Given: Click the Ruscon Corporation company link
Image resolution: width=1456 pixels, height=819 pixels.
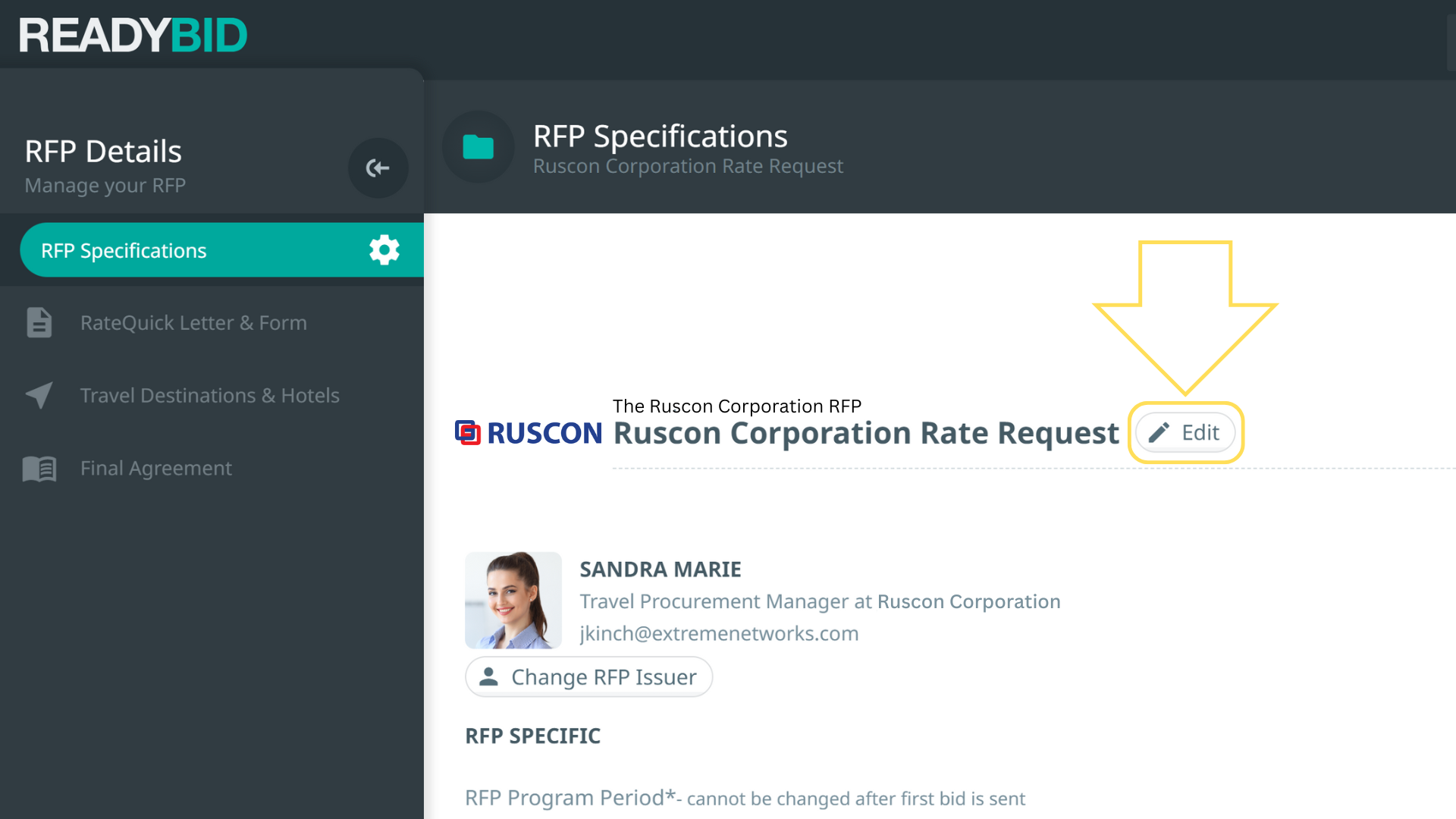Looking at the screenshot, I should point(968,601).
